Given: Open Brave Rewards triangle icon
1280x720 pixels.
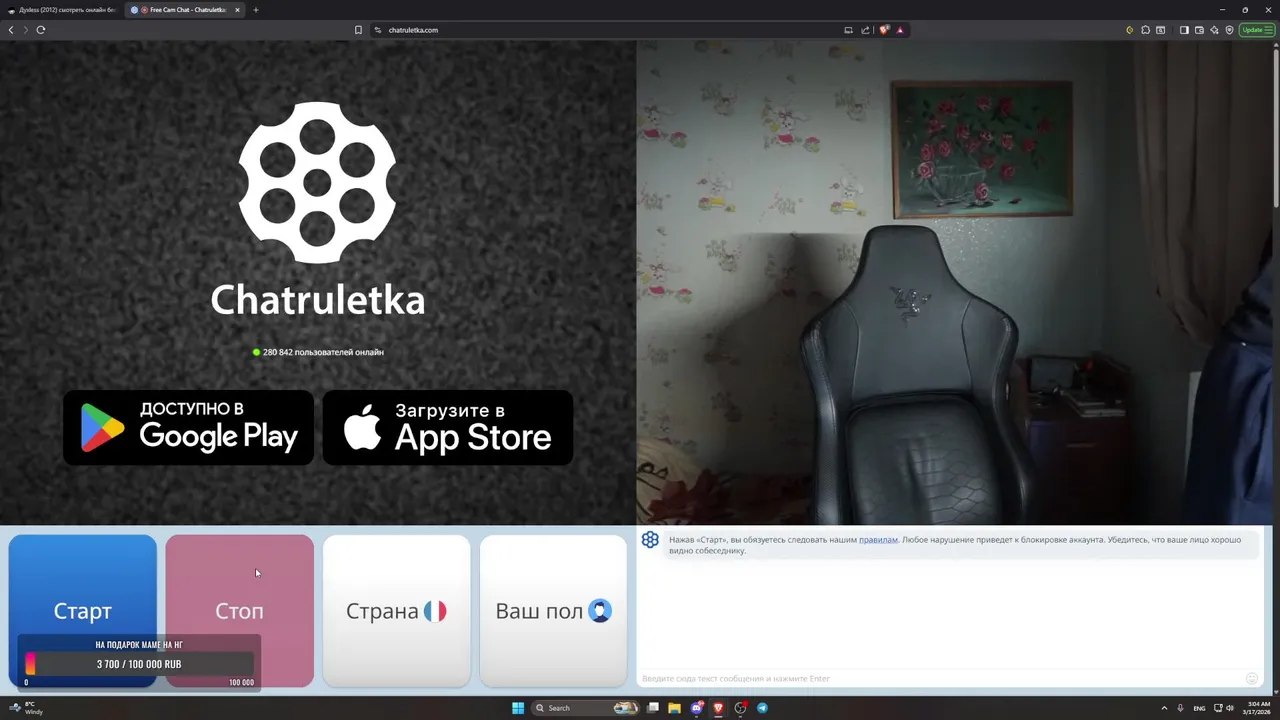Looking at the screenshot, I should (900, 30).
